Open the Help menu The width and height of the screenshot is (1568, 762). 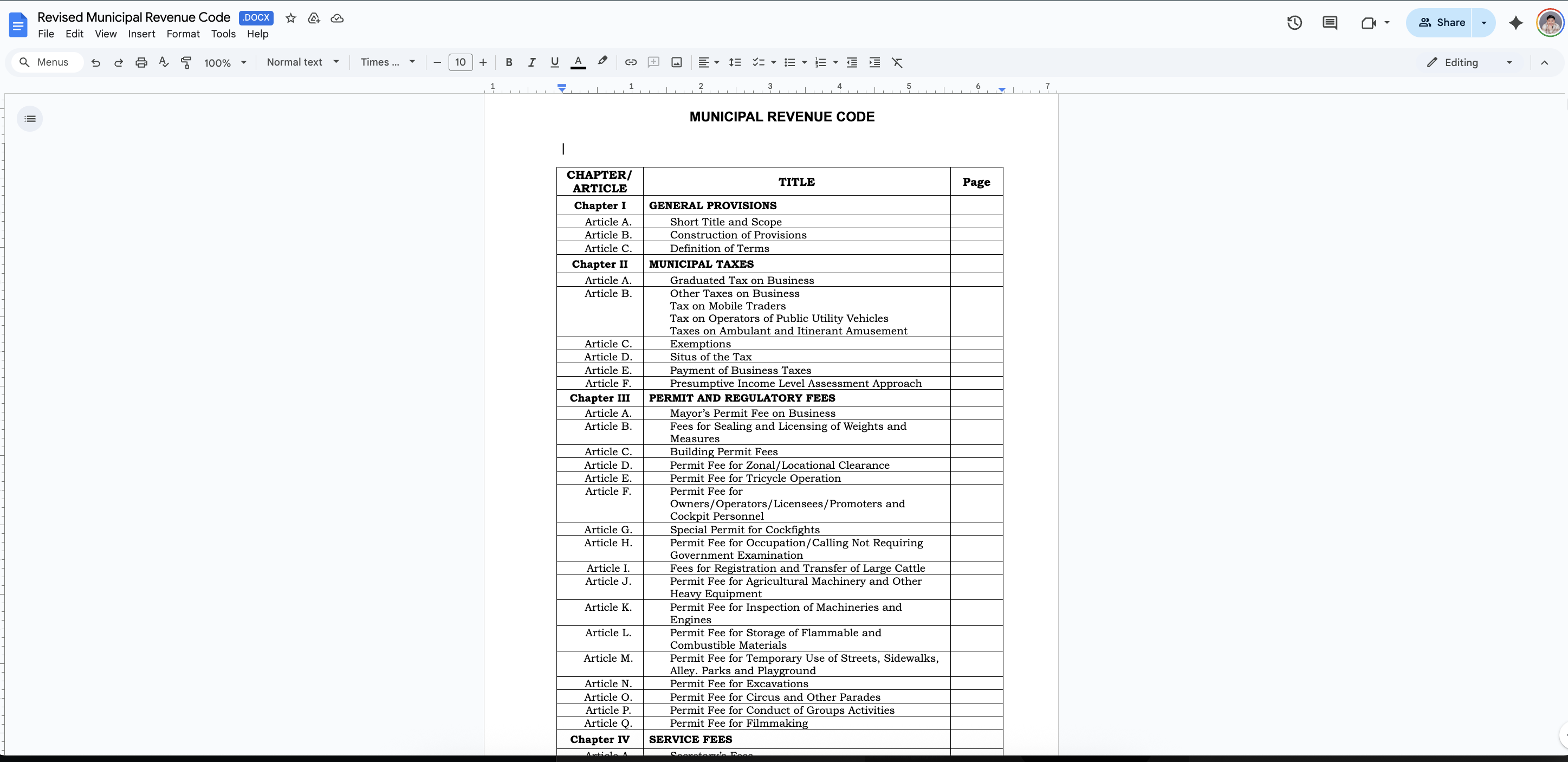click(257, 34)
